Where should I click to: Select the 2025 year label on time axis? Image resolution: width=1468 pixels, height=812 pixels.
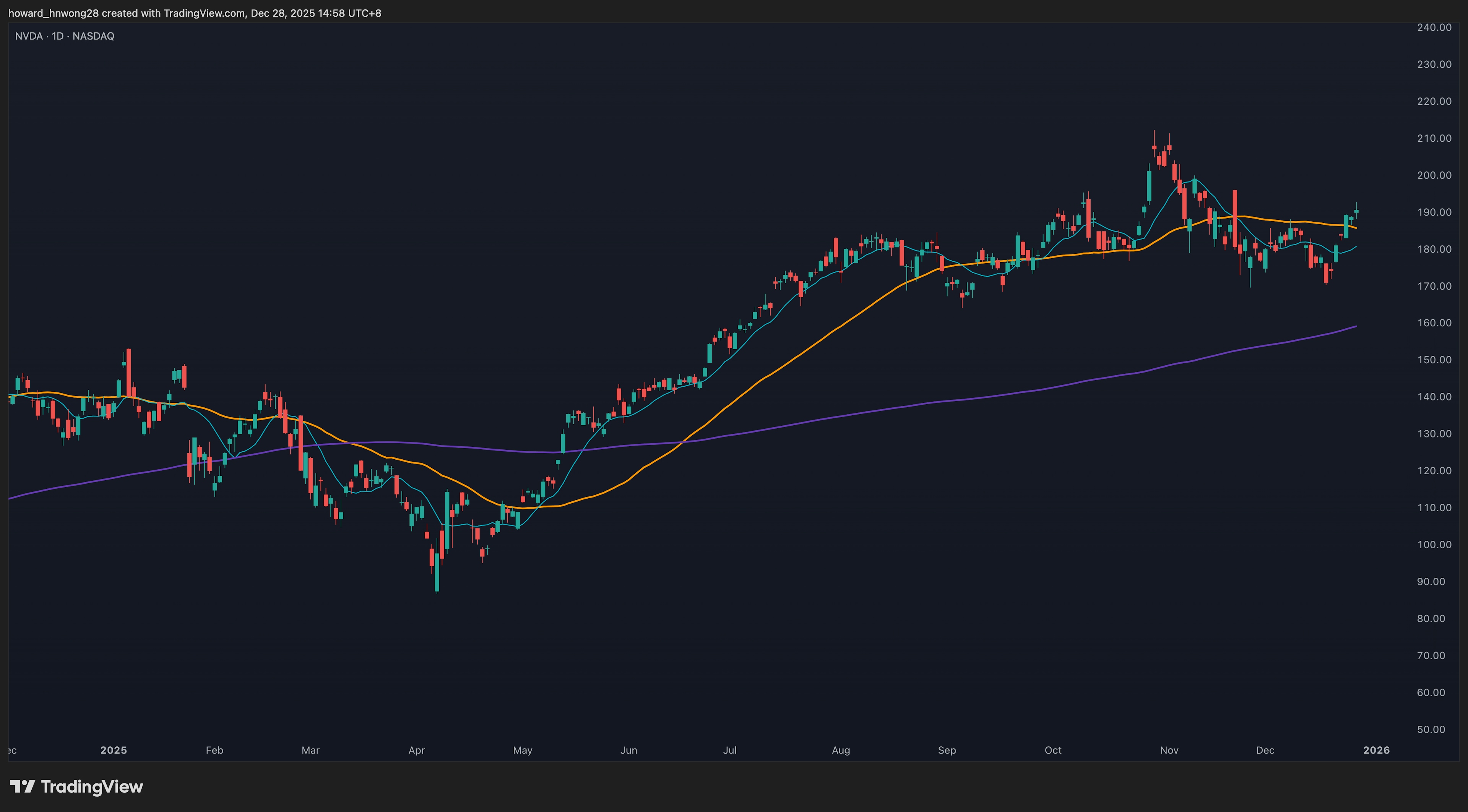114,750
